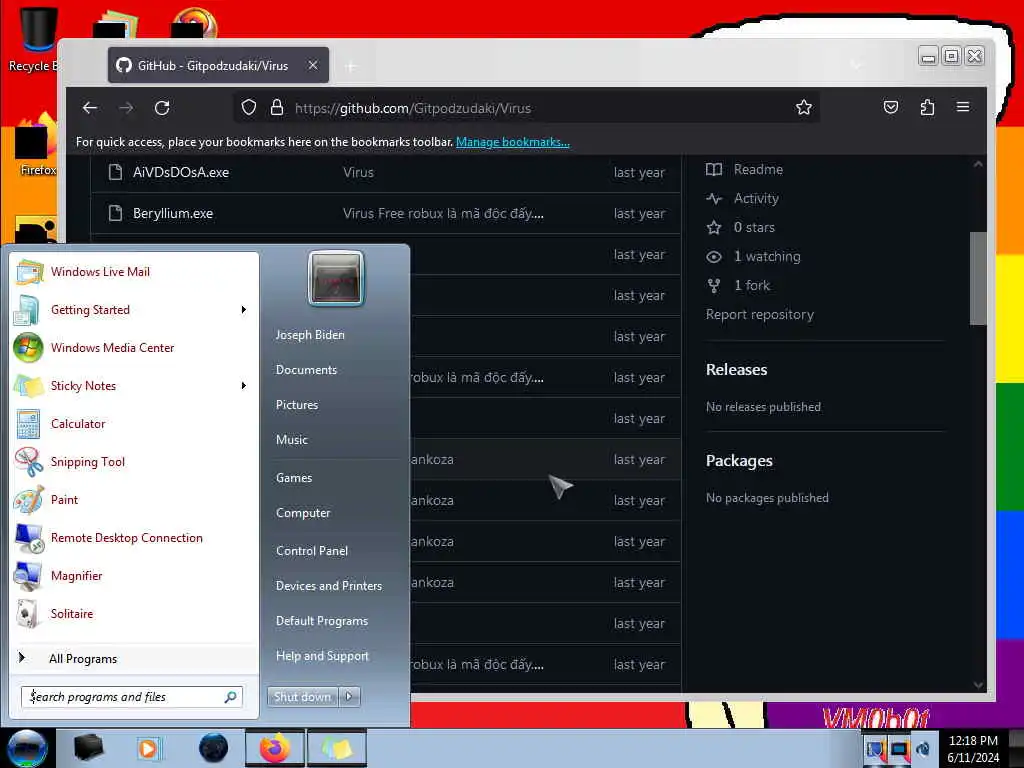Open Firefox tracking protection shield icon
The height and width of the screenshot is (768, 1024).
[249, 108]
